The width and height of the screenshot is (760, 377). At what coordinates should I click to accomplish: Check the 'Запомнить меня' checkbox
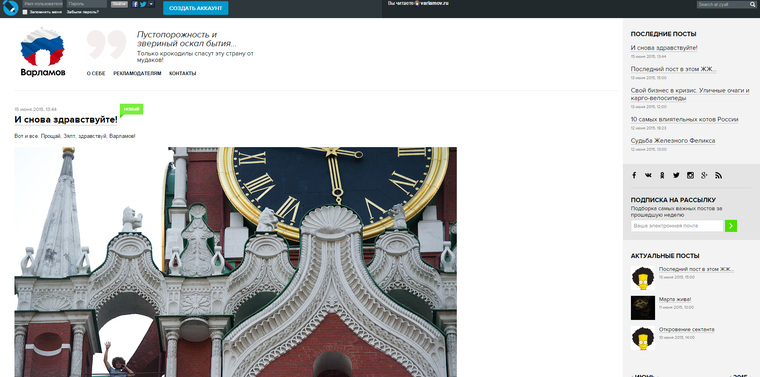coord(25,12)
